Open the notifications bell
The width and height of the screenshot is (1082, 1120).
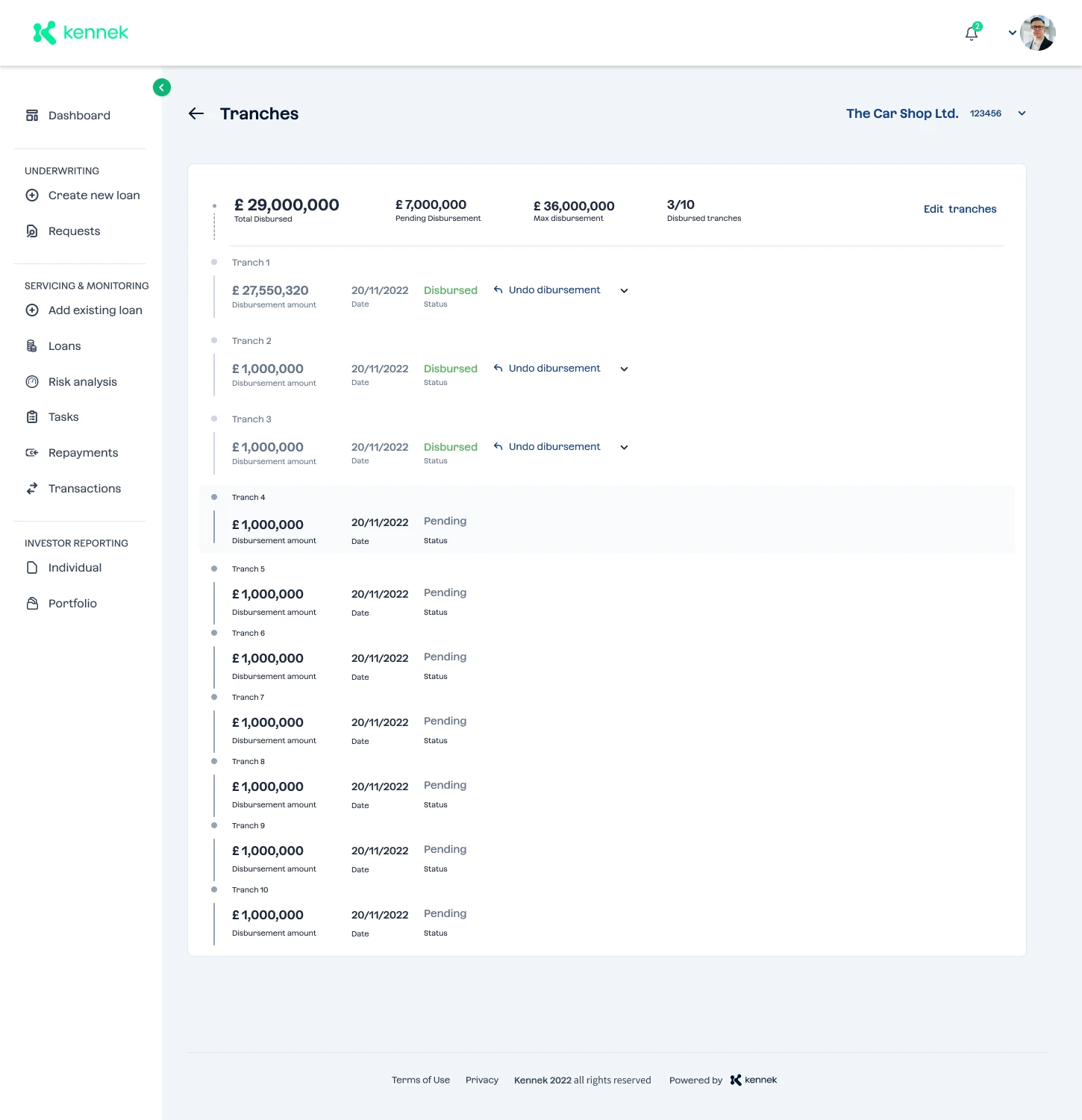(972, 33)
